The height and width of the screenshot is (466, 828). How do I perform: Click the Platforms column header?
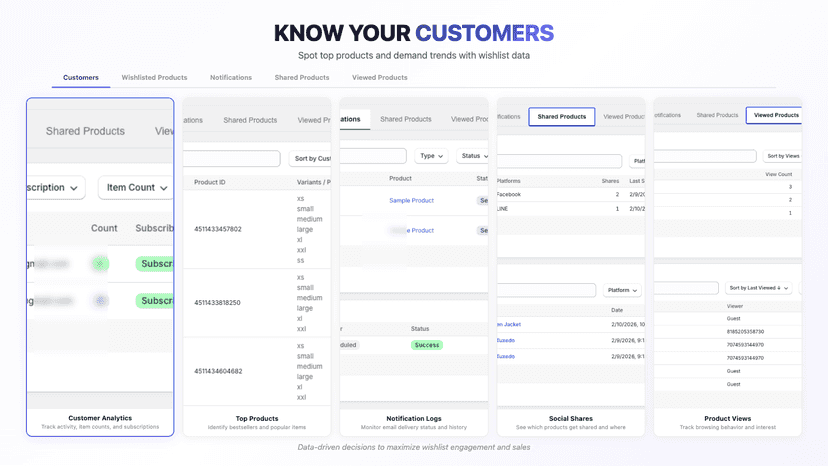pyautogui.click(x=509, y=181)
